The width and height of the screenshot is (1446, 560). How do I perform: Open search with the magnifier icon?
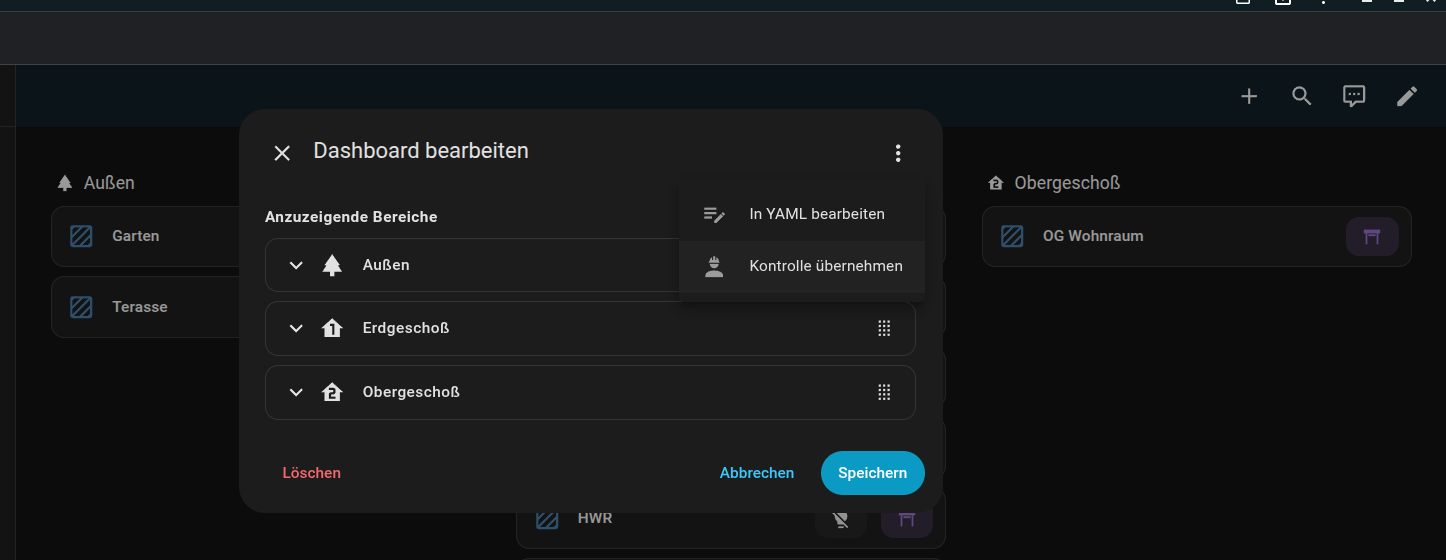[x=1301, y=96]
